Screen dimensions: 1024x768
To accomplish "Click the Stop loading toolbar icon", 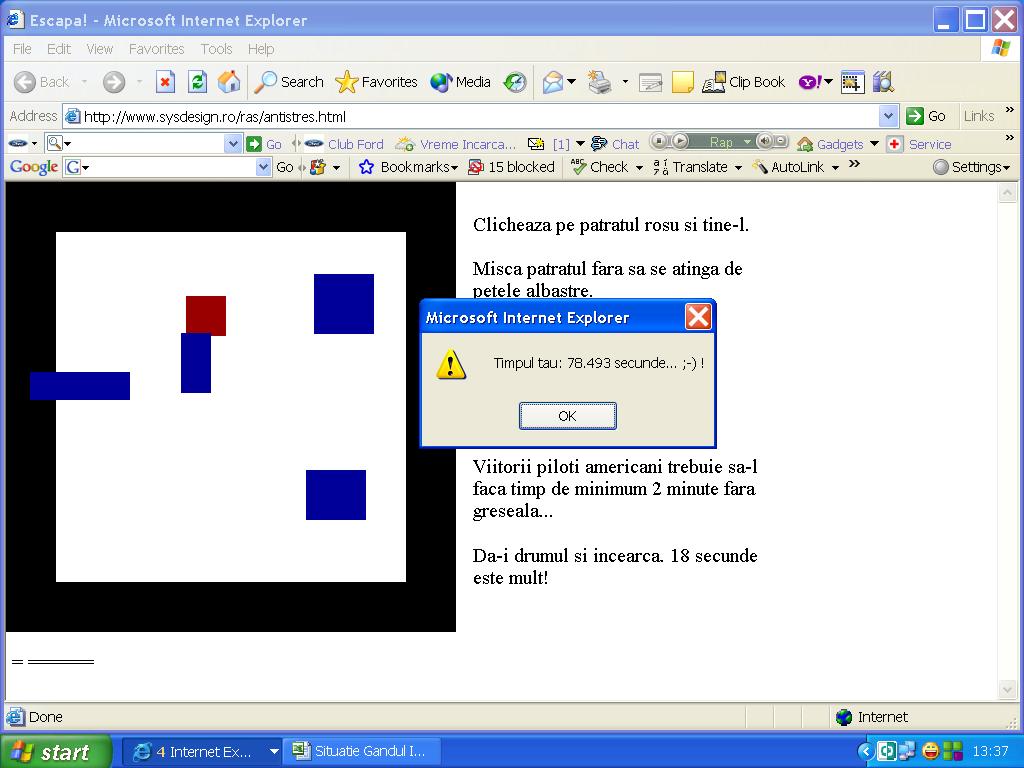I will (x=166, y=82).
